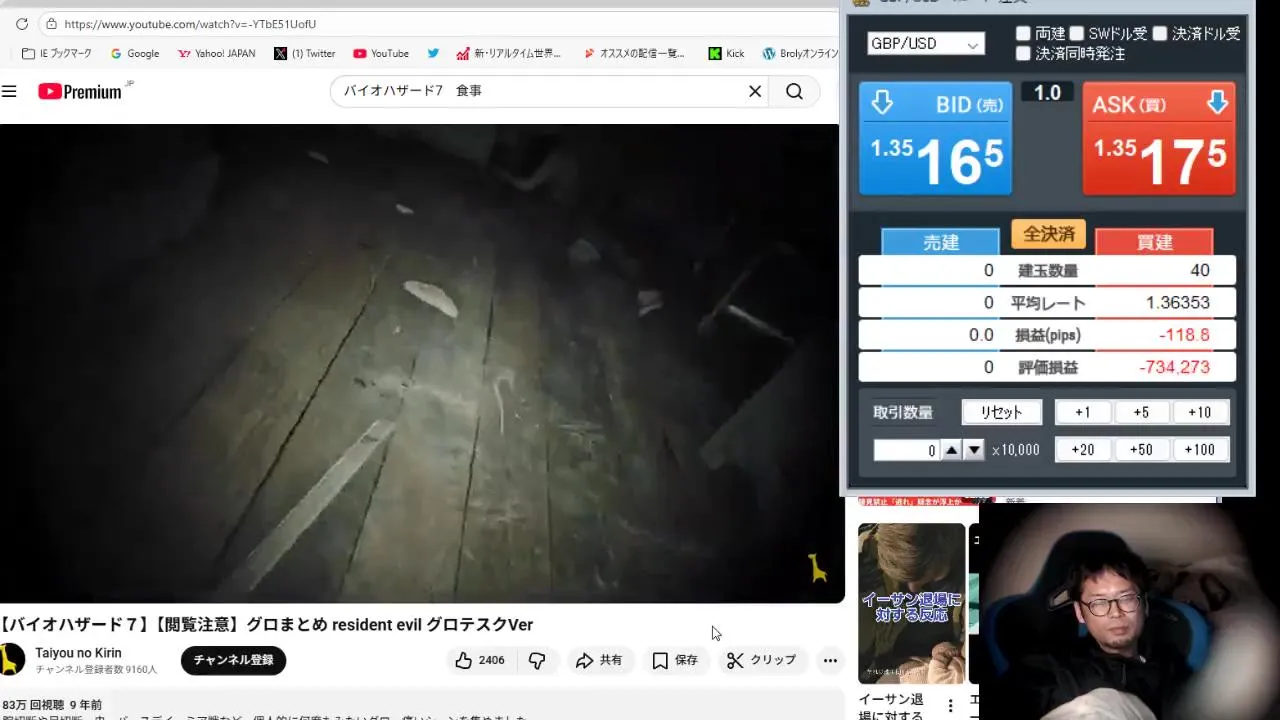Click the YouTube search magnifier button
The image size is (1280, 720).
point(794,92)
